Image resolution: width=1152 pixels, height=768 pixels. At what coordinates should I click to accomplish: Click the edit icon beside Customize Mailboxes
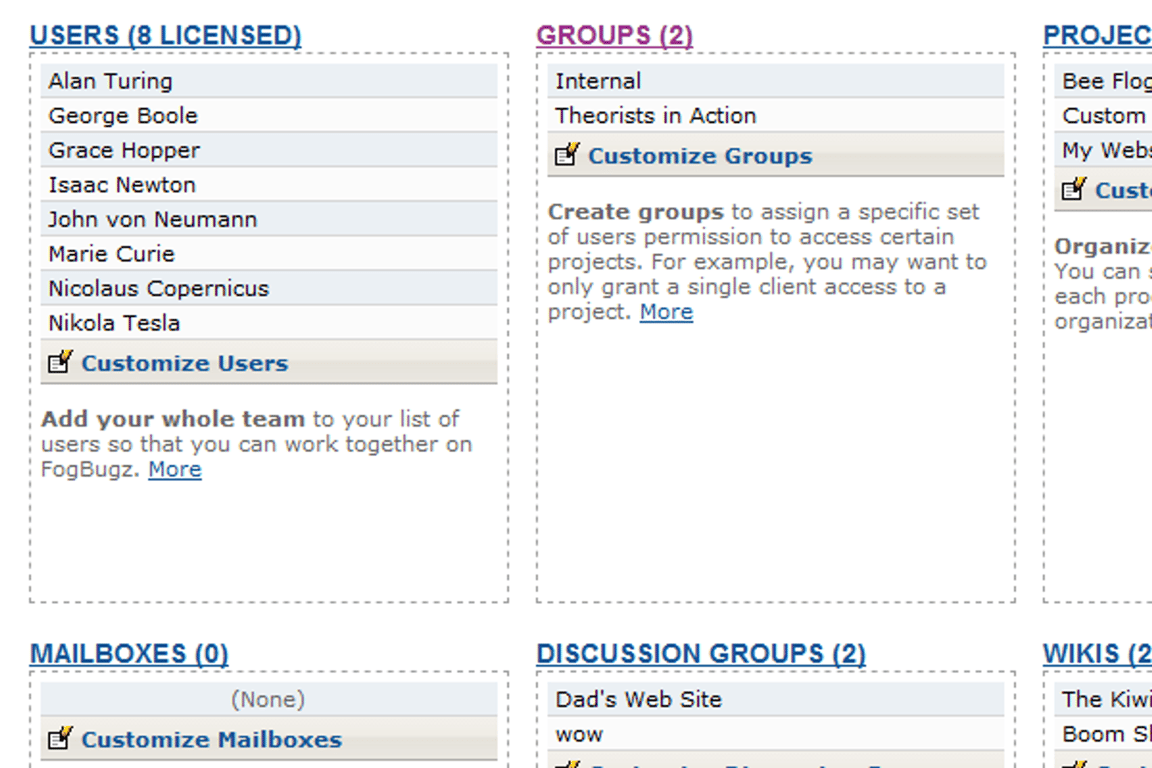[x=60, y=738]
